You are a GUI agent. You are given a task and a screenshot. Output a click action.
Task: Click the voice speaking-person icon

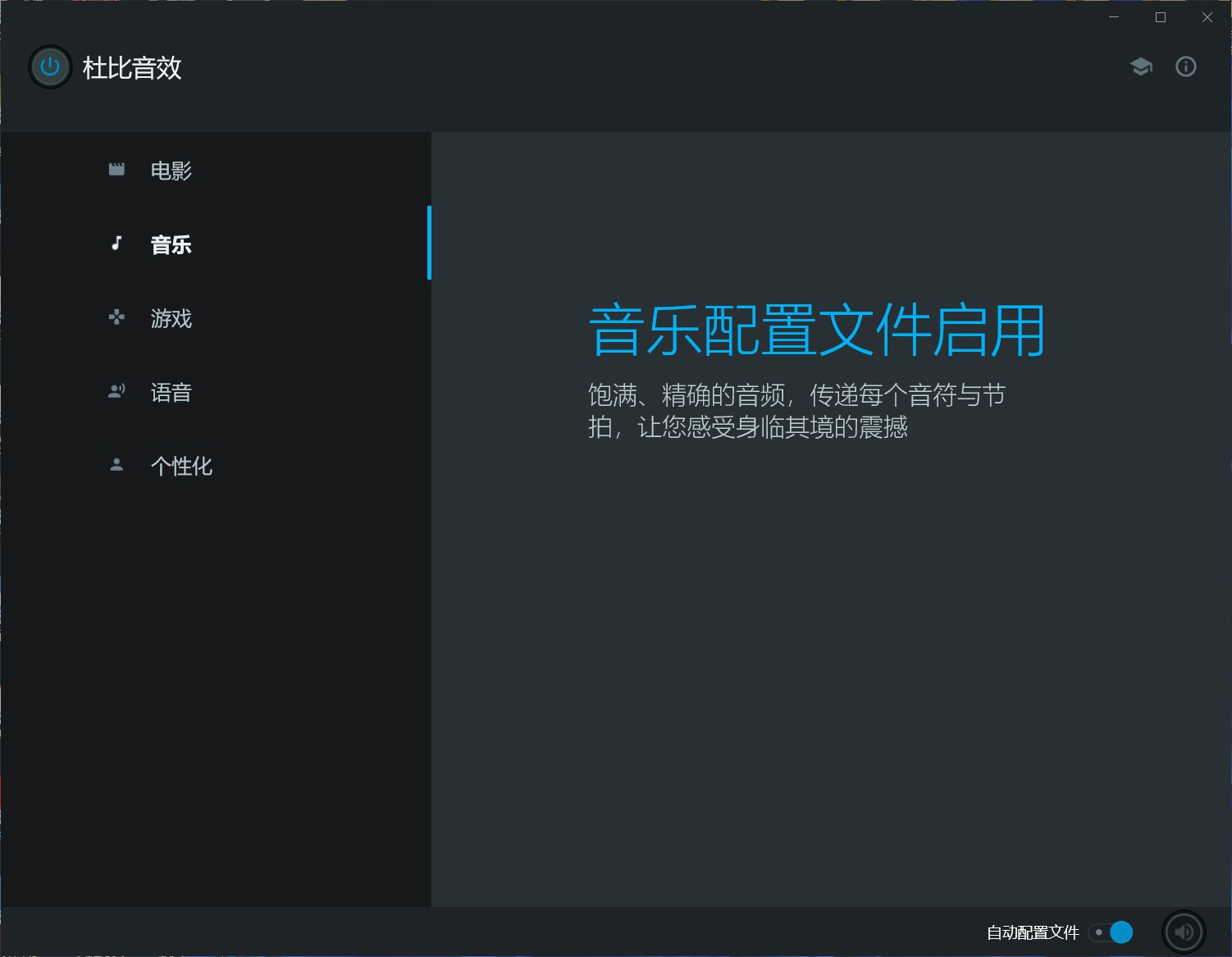116,390
